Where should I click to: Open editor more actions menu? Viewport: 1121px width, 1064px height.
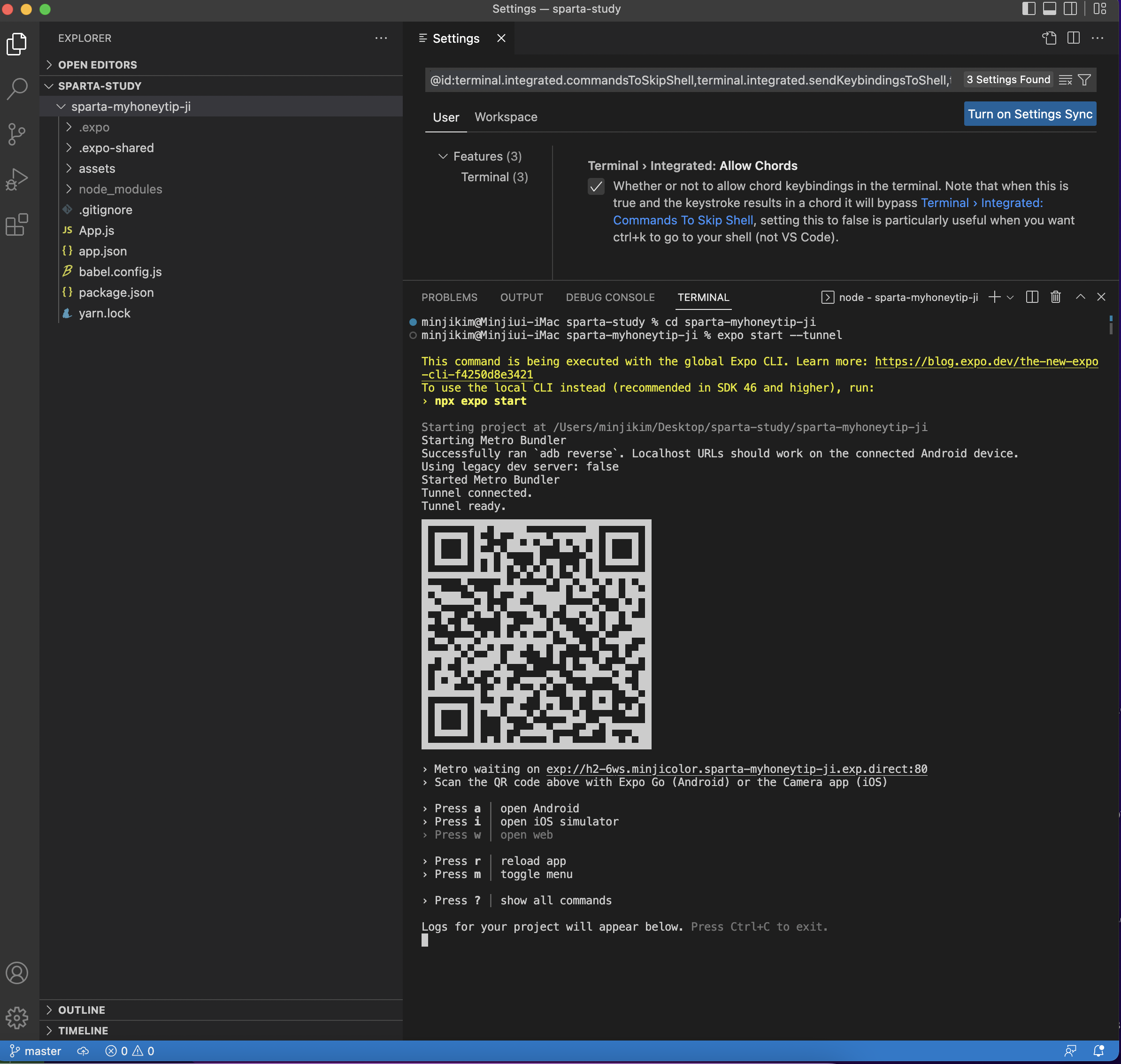[1098, 38]
